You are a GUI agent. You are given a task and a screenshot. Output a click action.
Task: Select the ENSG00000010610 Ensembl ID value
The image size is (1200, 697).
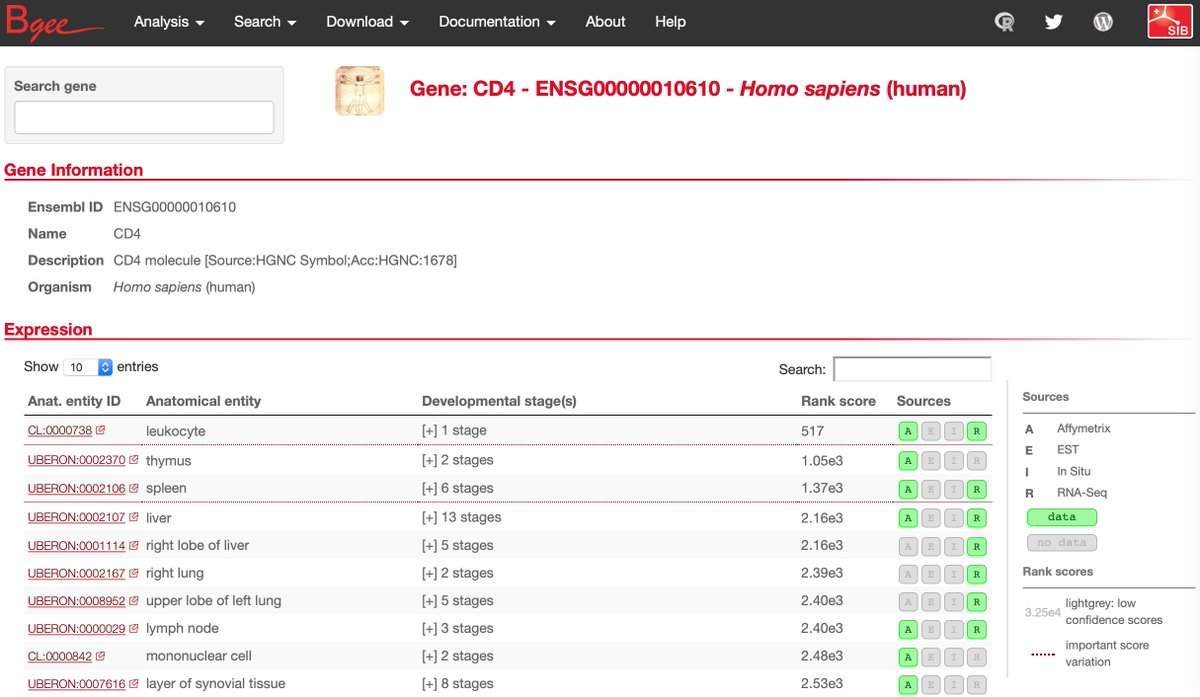[175, 207]
